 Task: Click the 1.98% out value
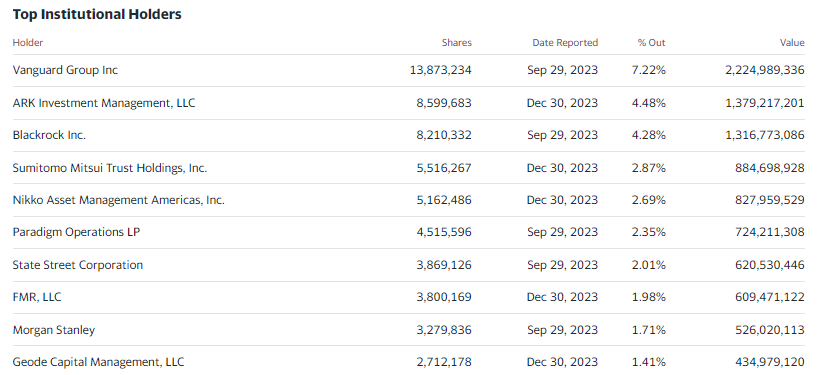[649, 297]
